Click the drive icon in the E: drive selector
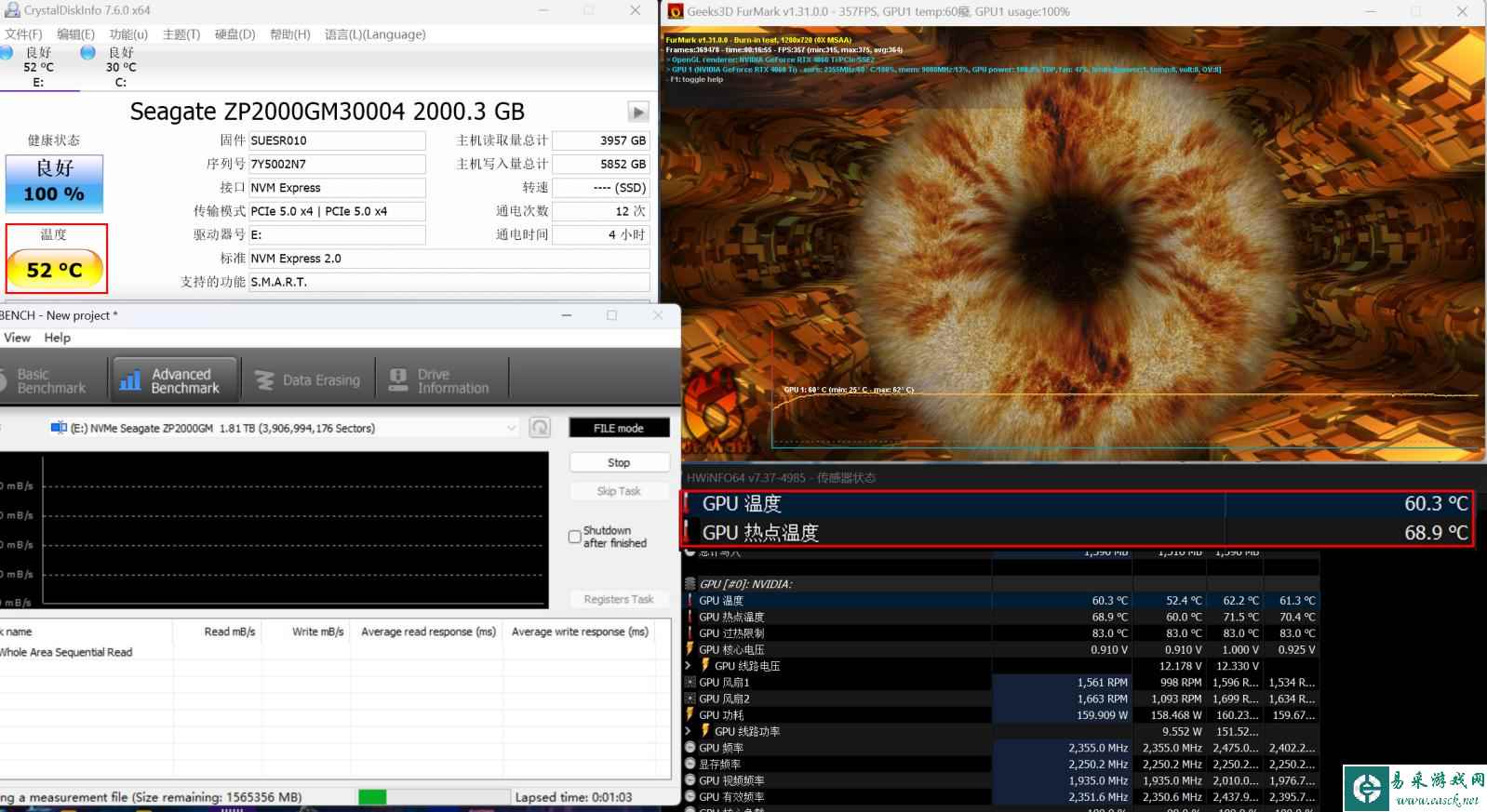Image resolution: width=1487 pixels, height=812 pixels. [59, 428]
